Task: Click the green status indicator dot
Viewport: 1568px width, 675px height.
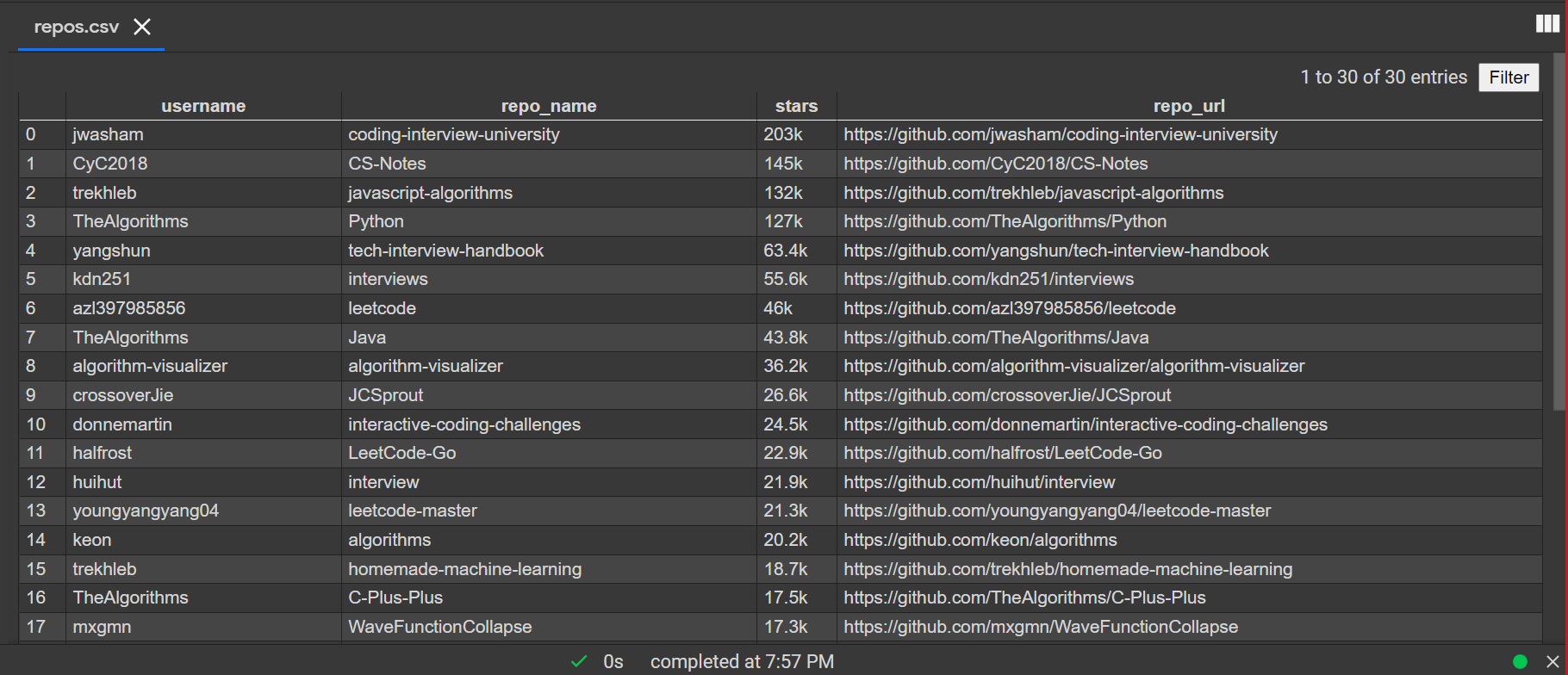Action: (x=1520, y=661)
